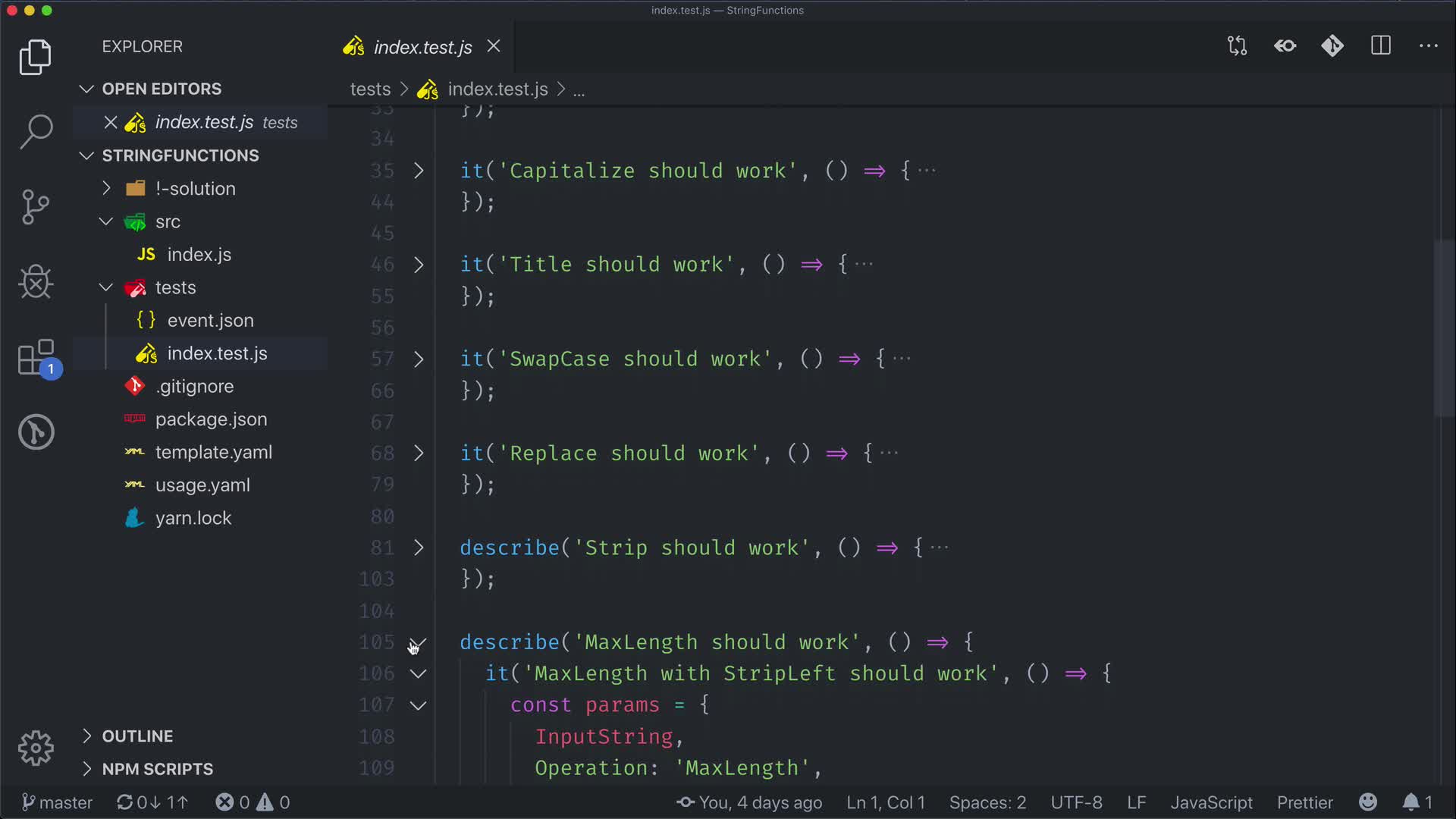Viewport: 1456px width, 819px height.
Task: Click the editor's vertical scrollbar
Action: pyautogui.click(x=1443, y=326)
